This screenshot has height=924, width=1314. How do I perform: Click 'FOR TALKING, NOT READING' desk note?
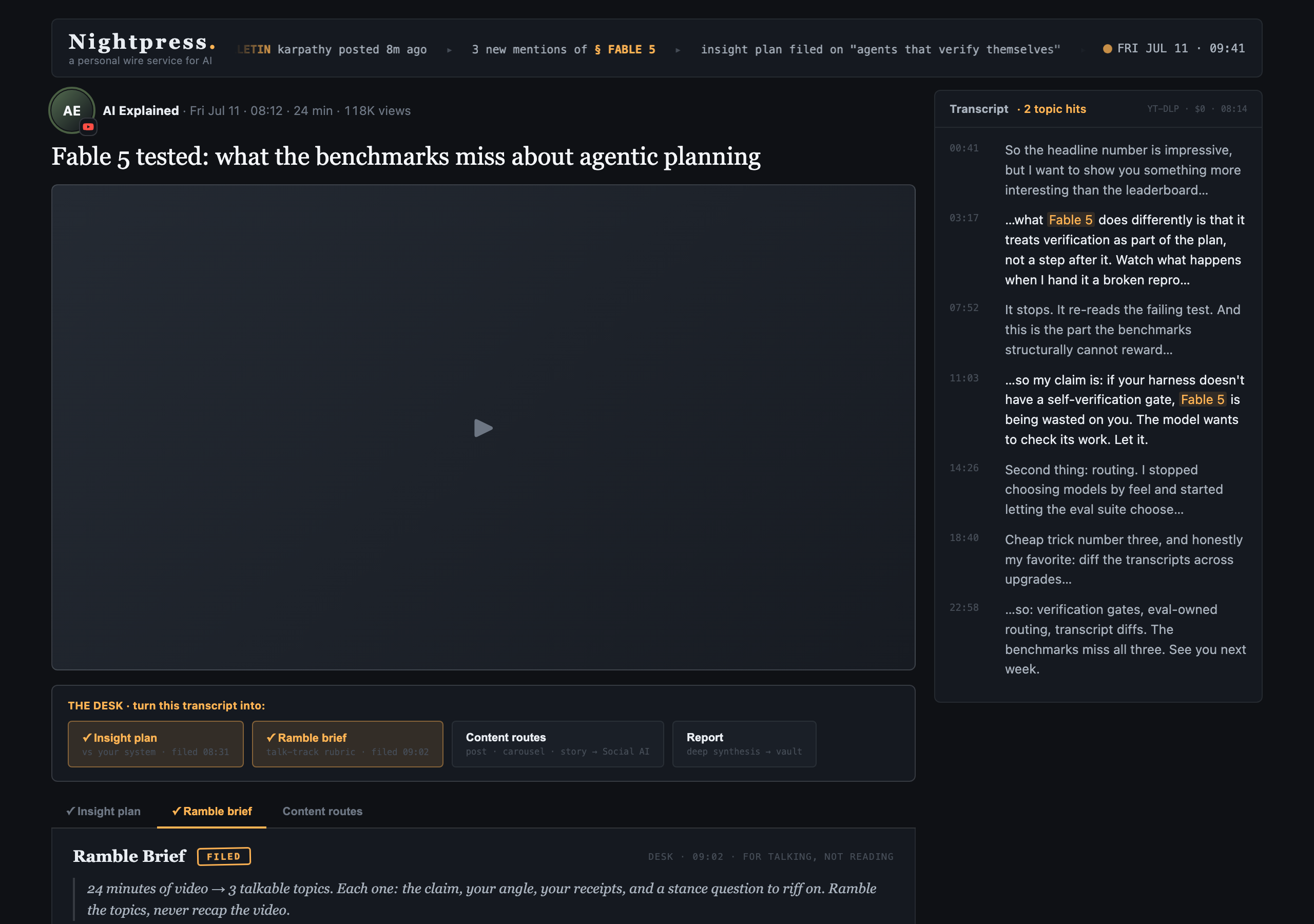pyautogui.click(x=818, y=857)
